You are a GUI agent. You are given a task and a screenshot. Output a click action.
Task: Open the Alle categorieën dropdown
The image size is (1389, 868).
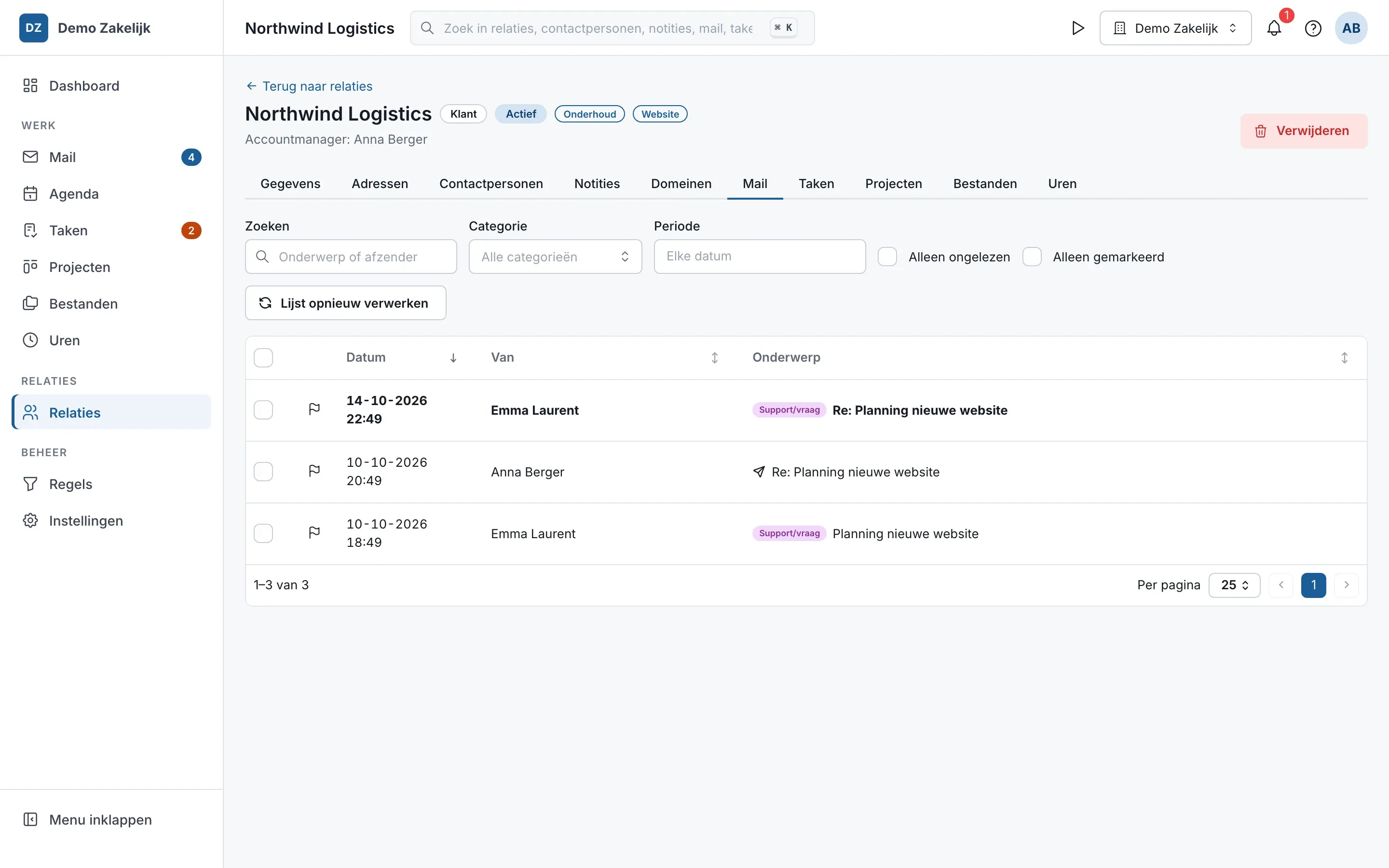tap(555, 257)
